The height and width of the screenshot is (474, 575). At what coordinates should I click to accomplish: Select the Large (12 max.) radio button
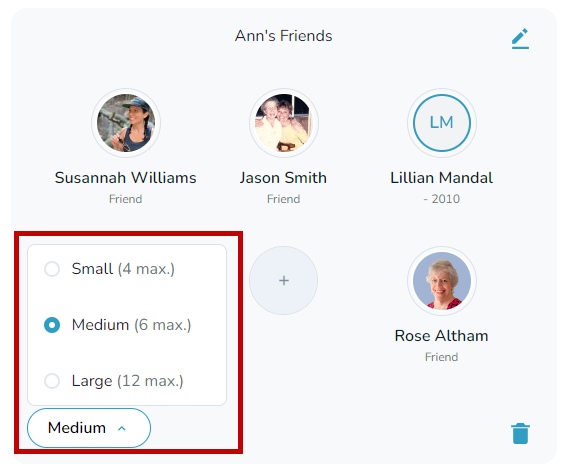click(52, 381)
